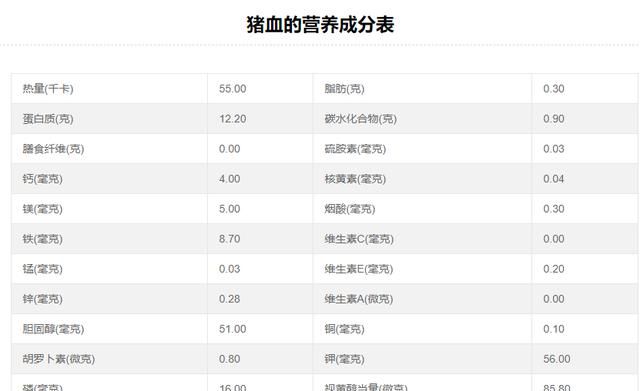640x391 pixels.
Task: Click the 55.00 calorie value
Action: tap(233, 89)
